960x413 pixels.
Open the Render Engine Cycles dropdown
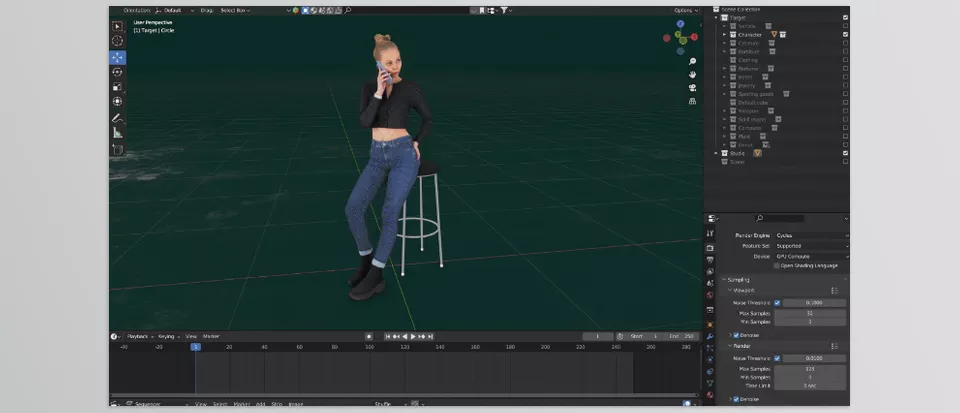(x=811, y=236)
